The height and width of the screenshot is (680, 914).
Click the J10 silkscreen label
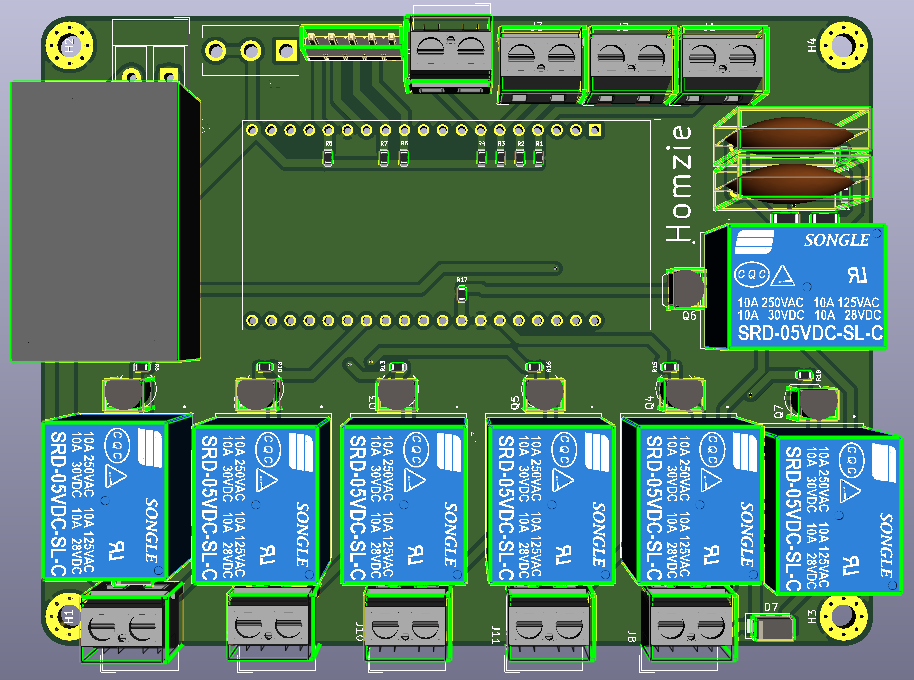(359, 632)
